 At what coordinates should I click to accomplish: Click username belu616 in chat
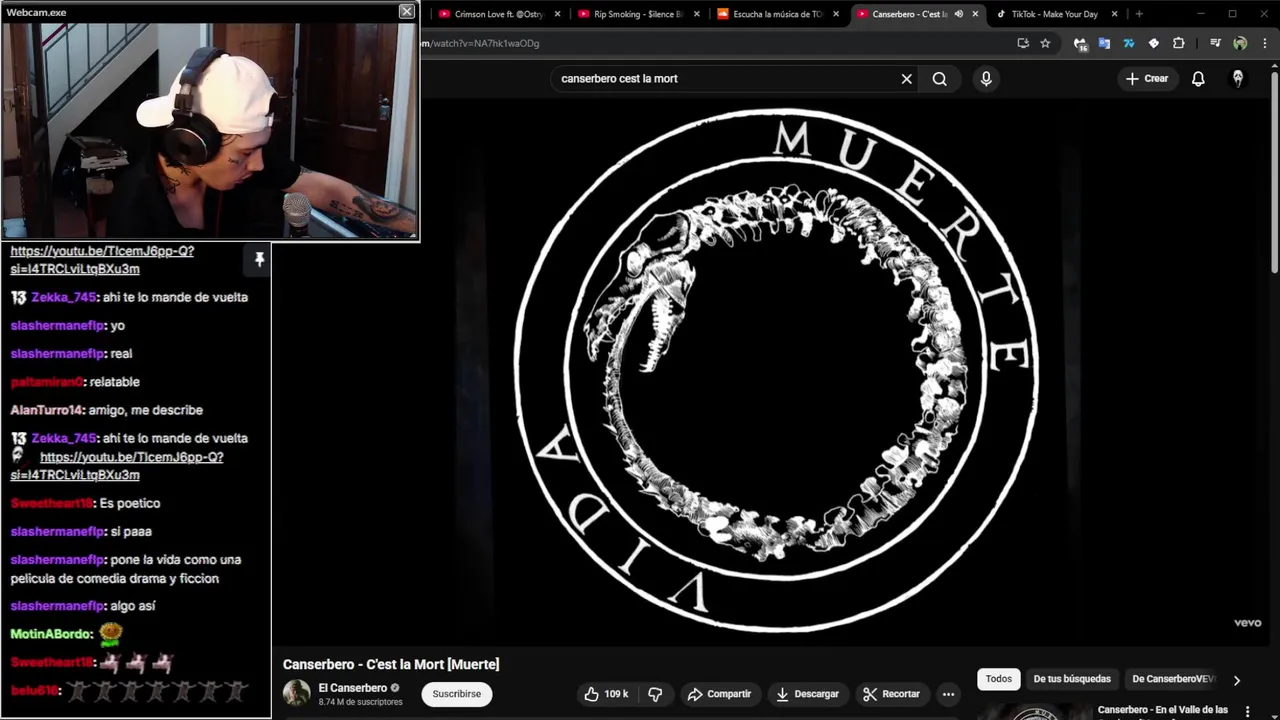click(35, 691)
